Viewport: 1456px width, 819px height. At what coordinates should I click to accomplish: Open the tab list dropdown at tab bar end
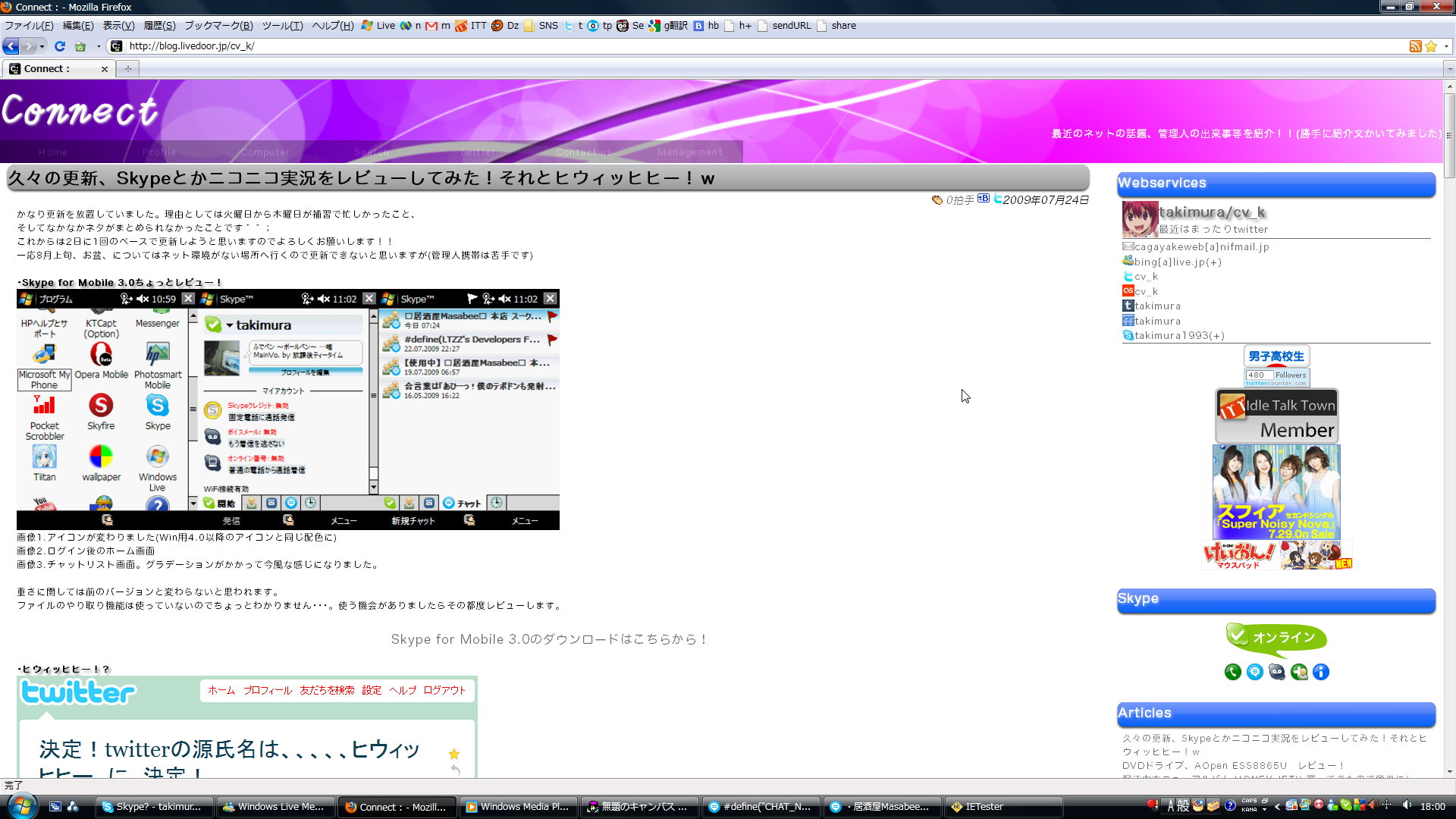(x=1449, y=69)
